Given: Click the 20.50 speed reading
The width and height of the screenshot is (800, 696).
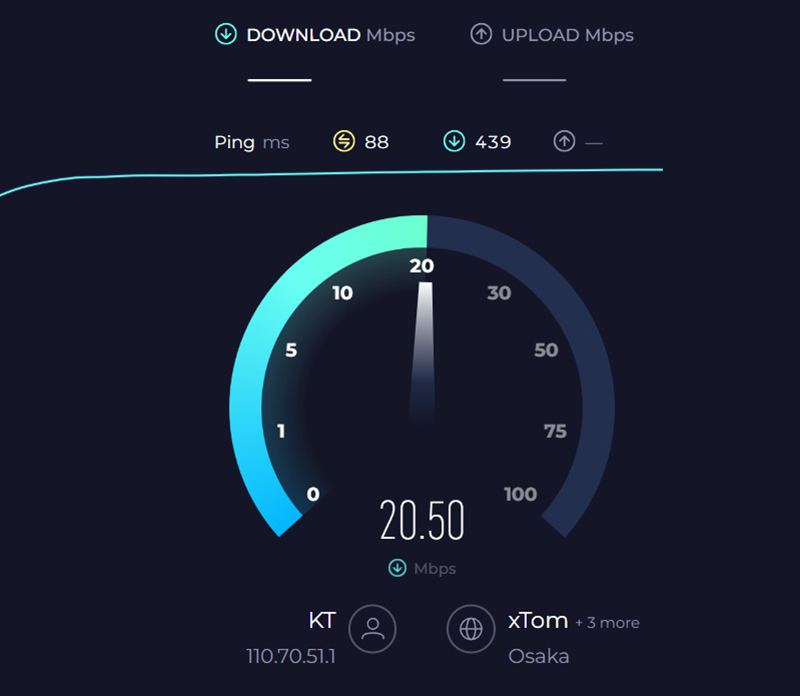Looking at the screenshot, I should pyautogui.click(x=422, y=520).
